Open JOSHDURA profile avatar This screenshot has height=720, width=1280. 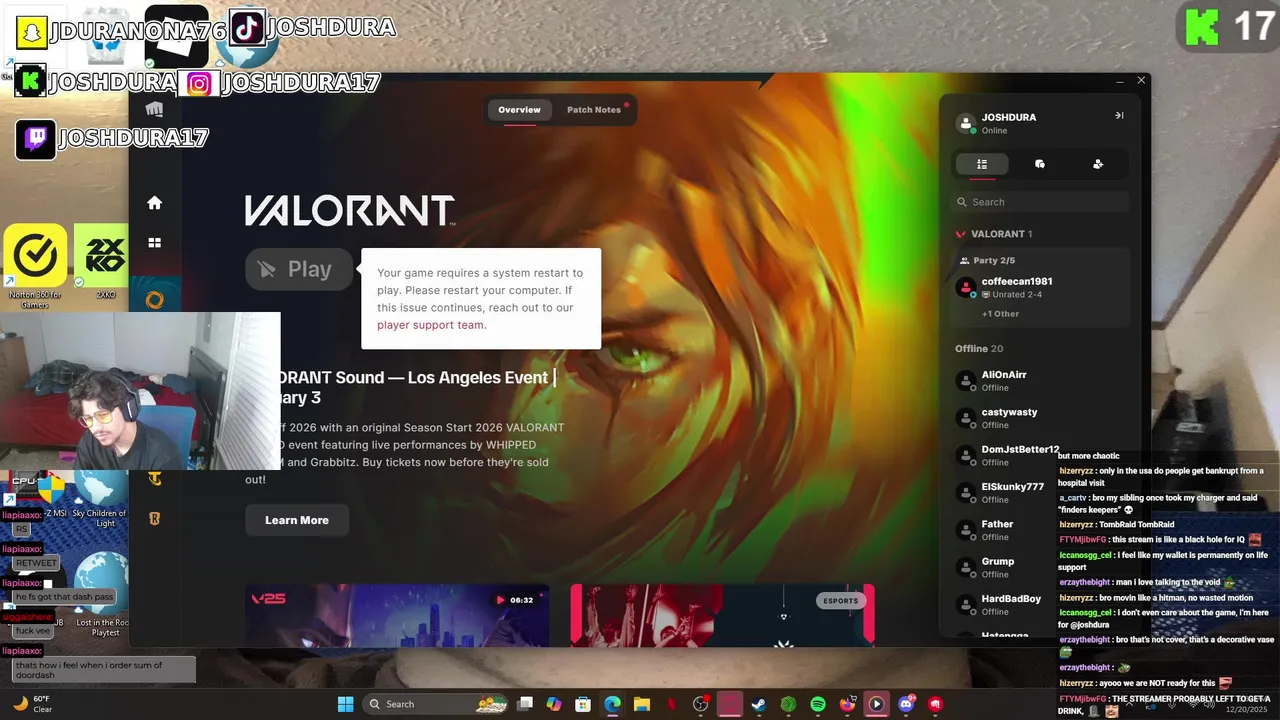[x=965, y=124]
